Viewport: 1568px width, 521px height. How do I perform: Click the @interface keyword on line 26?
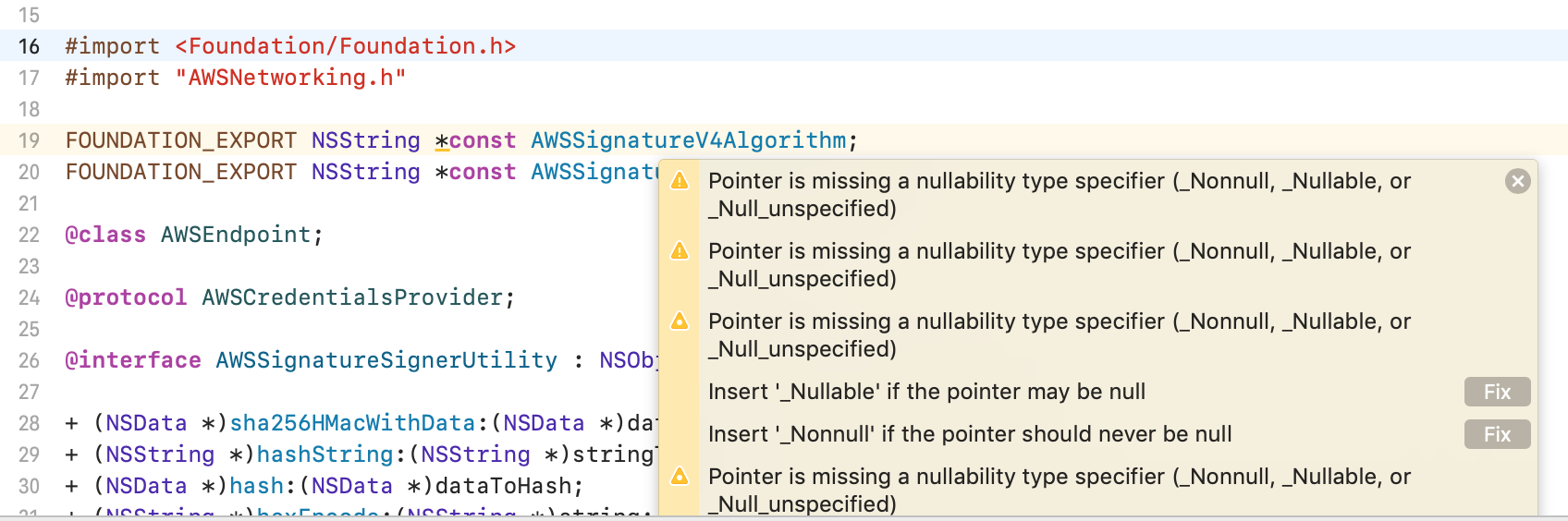point(133,360)
